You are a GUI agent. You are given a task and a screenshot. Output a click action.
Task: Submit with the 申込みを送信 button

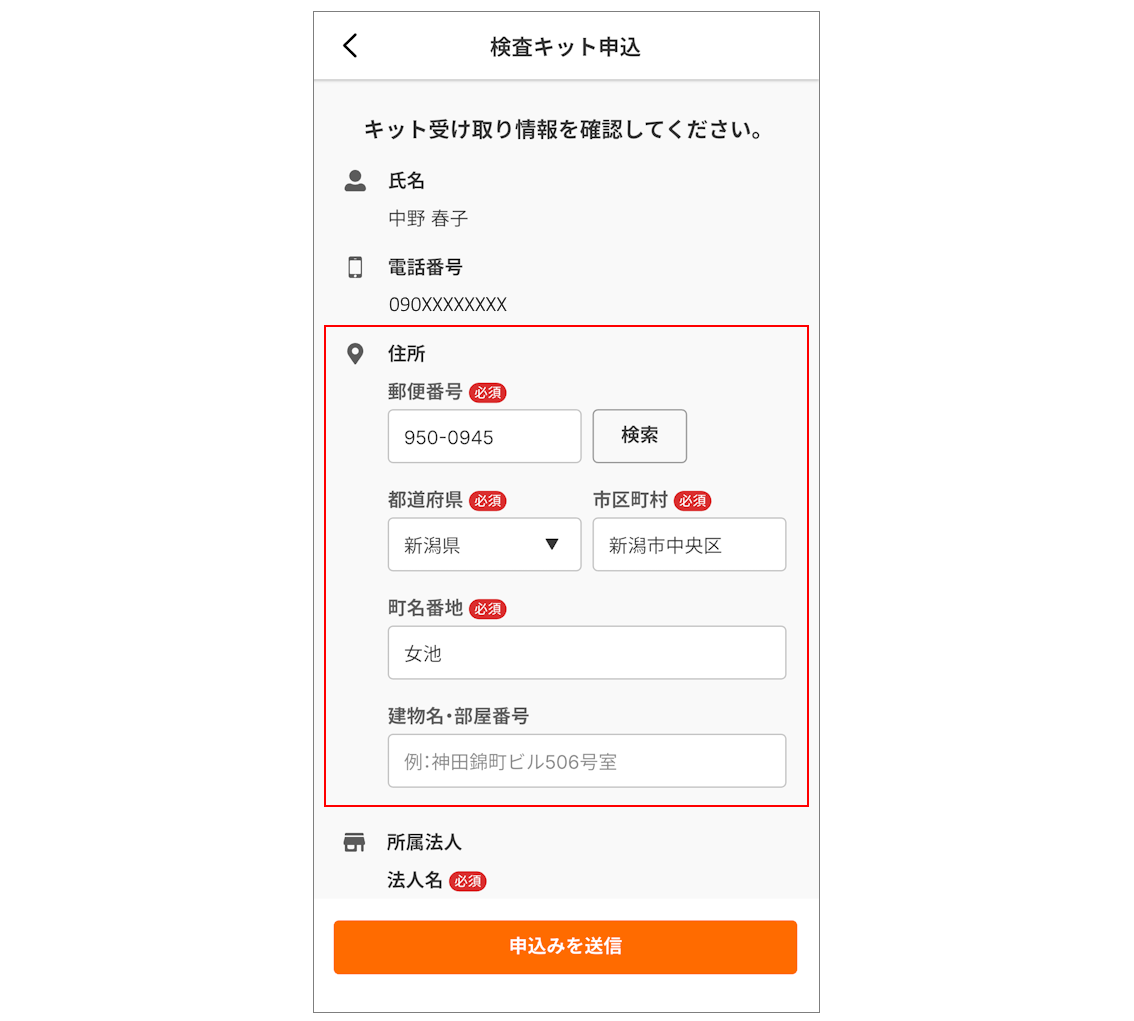(565, 947)
